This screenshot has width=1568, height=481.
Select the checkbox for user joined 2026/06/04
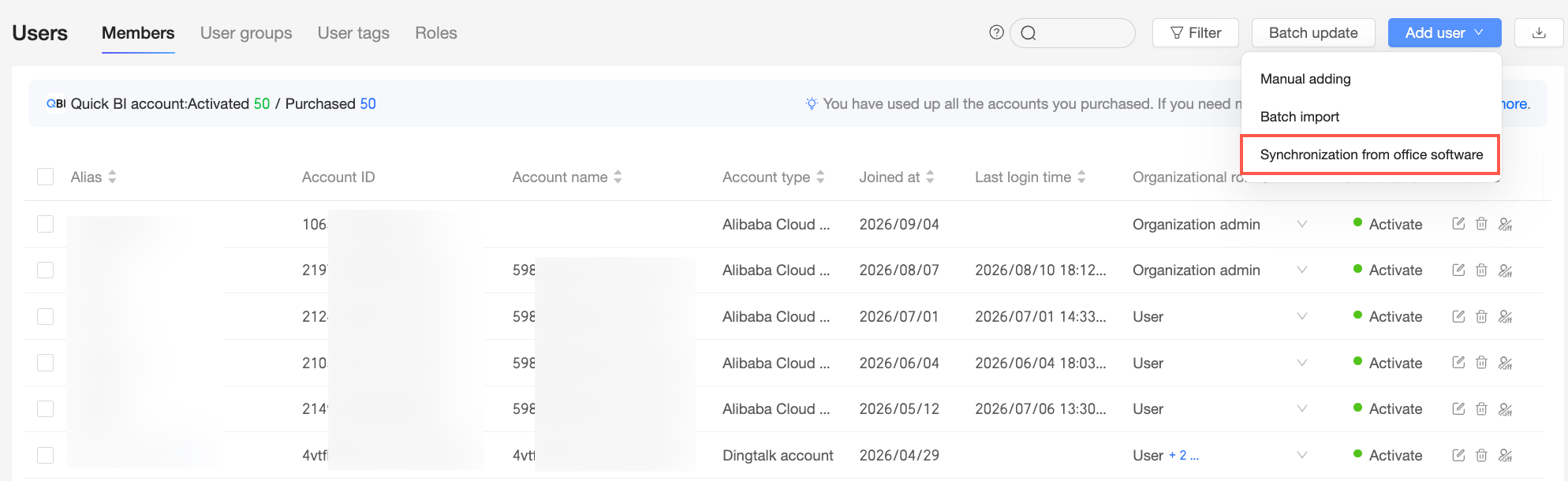click(x=46, y=363)
